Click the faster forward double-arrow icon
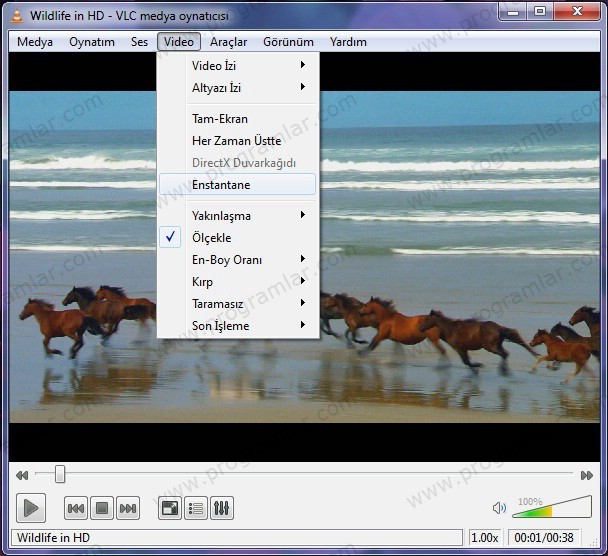The image size is (608, 556). (x=587, y=475)
